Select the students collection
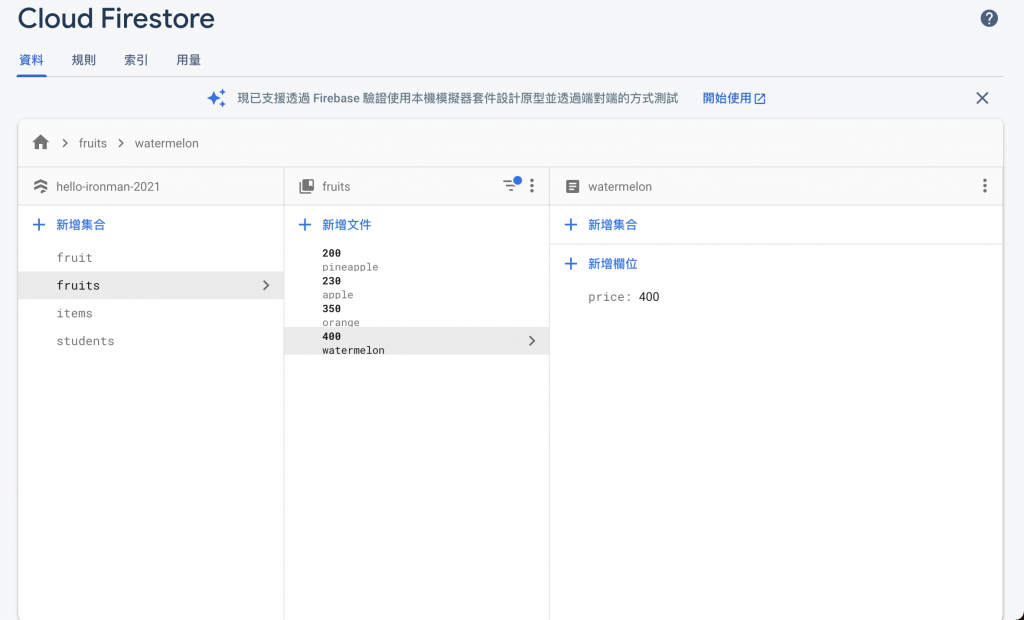The image size is (1024, 620). [x=85, y=341]
